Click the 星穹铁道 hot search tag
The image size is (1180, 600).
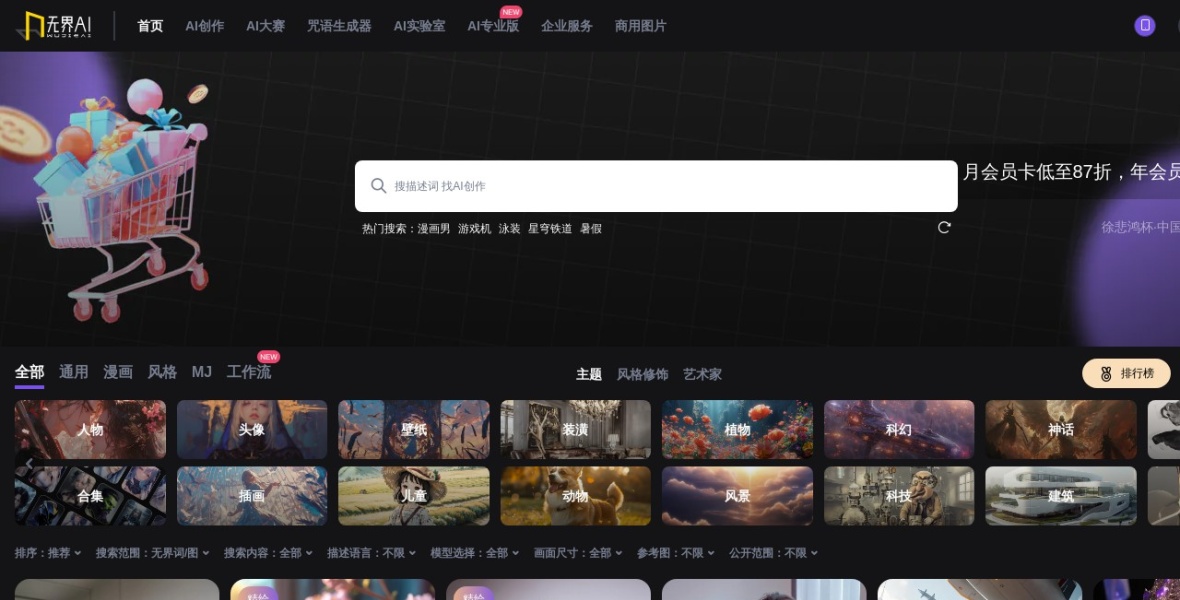(x=551, y=228)
